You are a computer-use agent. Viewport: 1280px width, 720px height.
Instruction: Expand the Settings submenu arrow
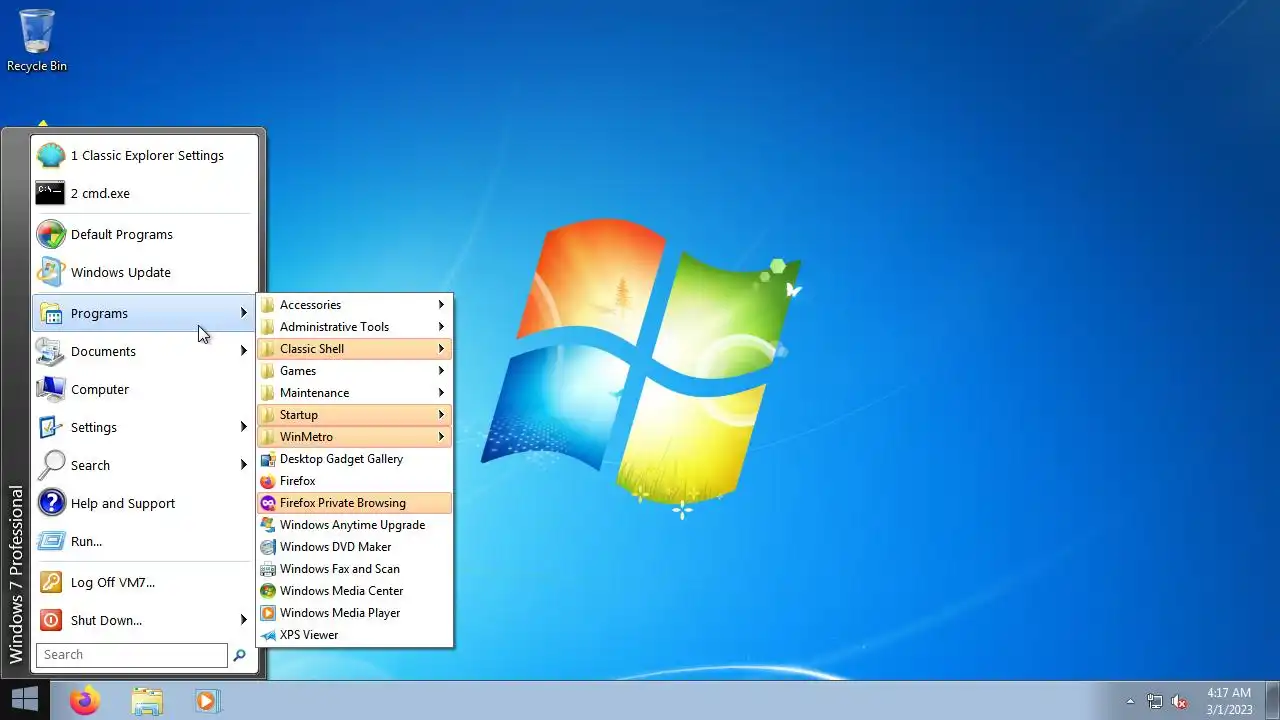click(243, 427)
